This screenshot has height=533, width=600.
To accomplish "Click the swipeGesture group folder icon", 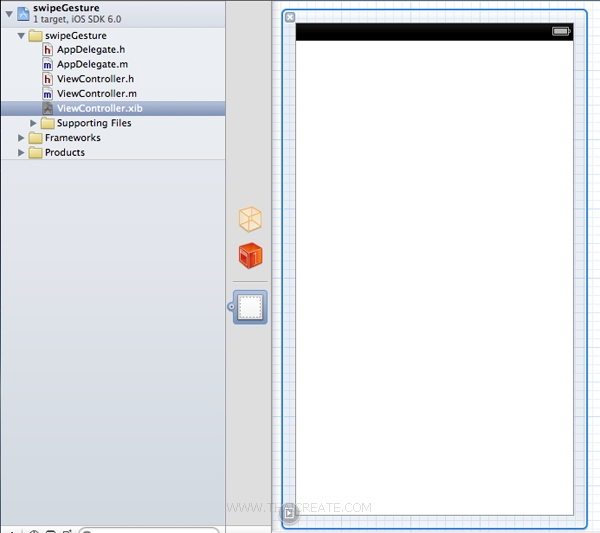I will [x=35, y=36].
